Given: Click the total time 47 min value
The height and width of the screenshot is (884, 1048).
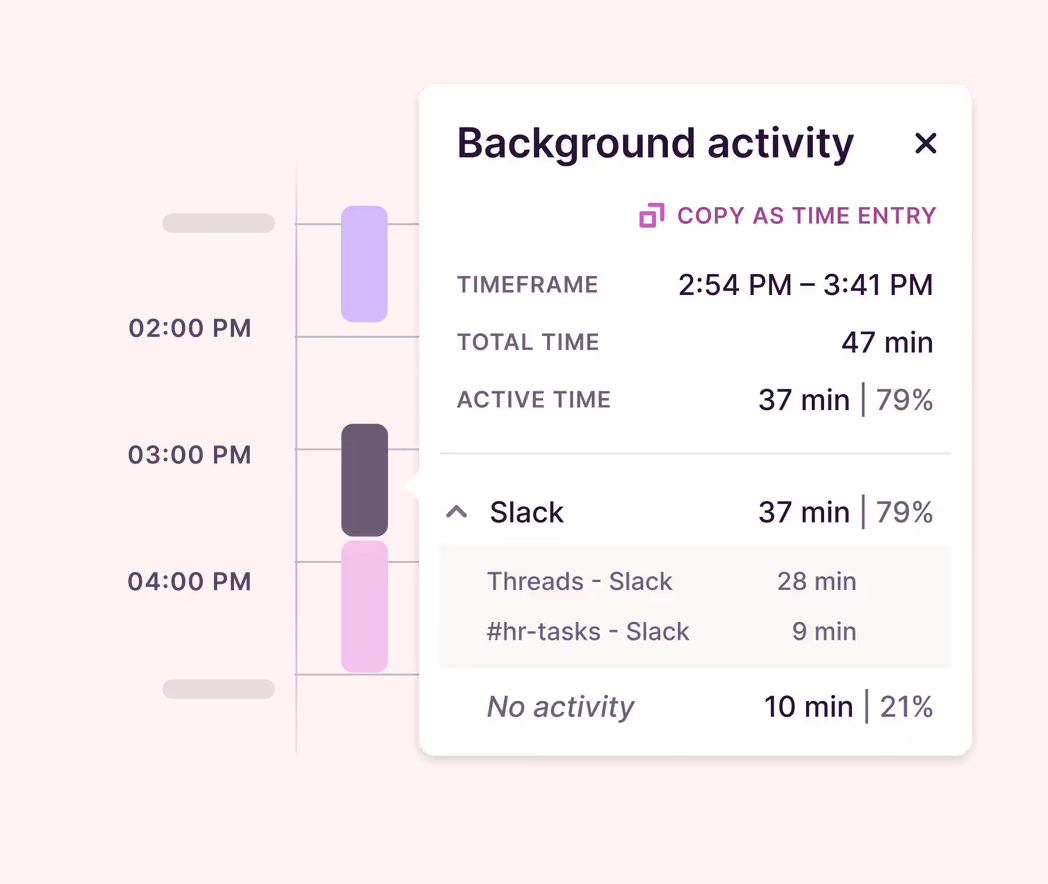Looking at the screenshot, I should pos(887,342).
